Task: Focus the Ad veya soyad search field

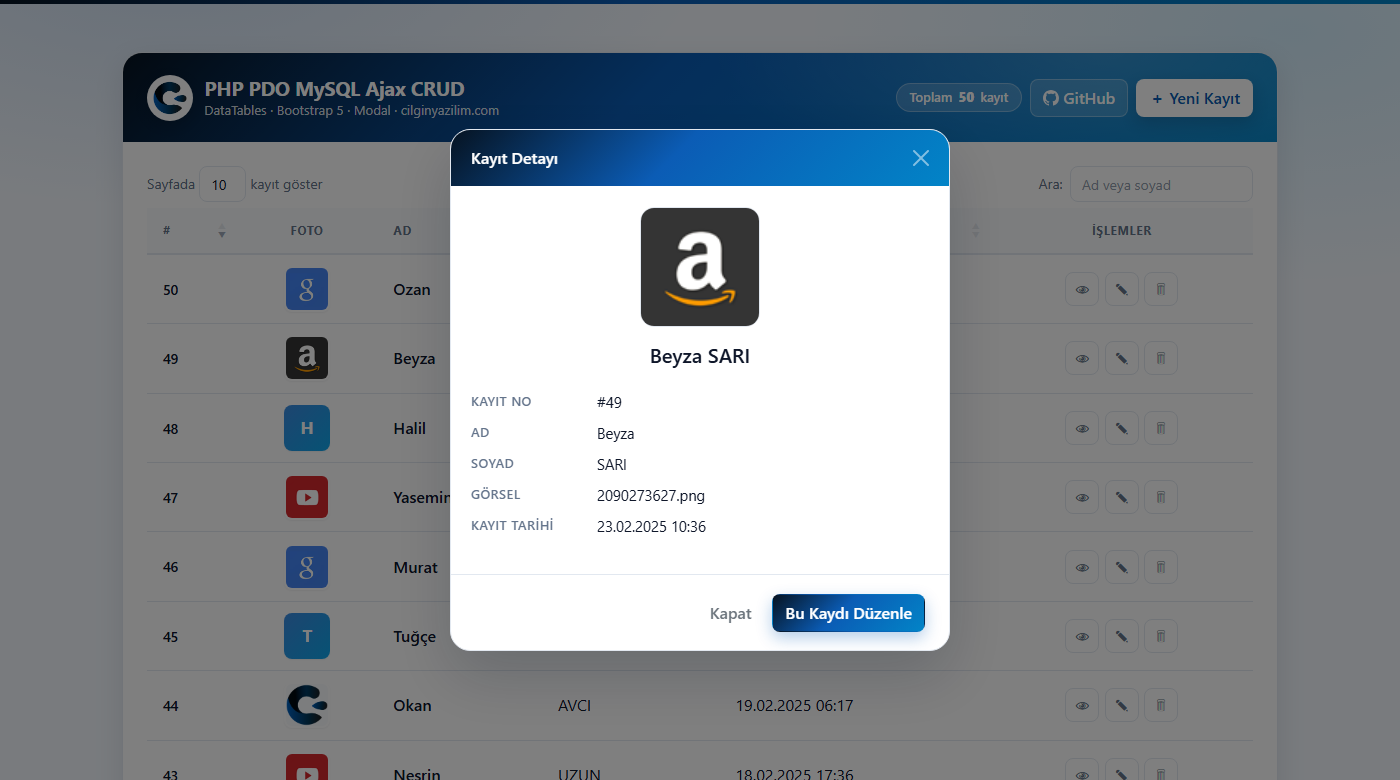Action: coord(1161,184)
